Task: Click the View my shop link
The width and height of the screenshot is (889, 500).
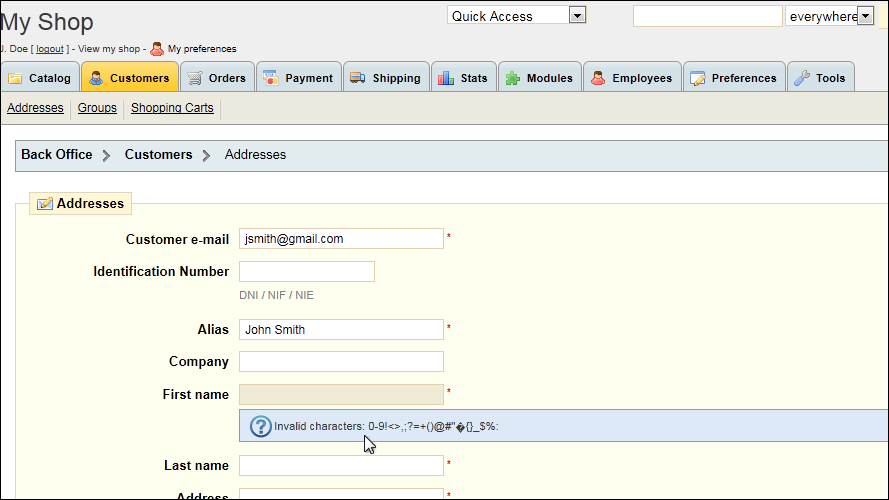Action: click(109, 49)
